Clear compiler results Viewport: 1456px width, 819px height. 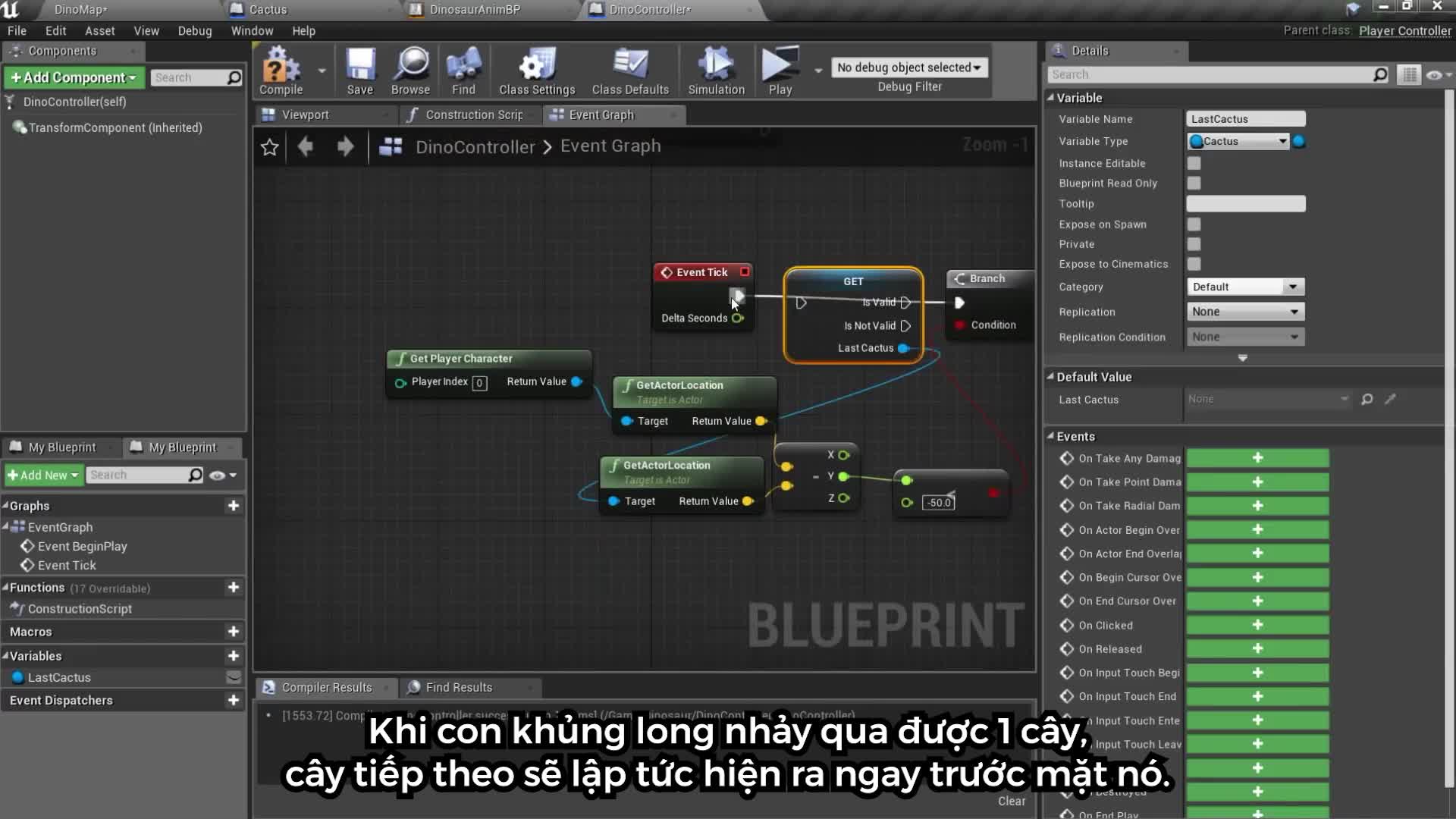(x=1012, y=802)
